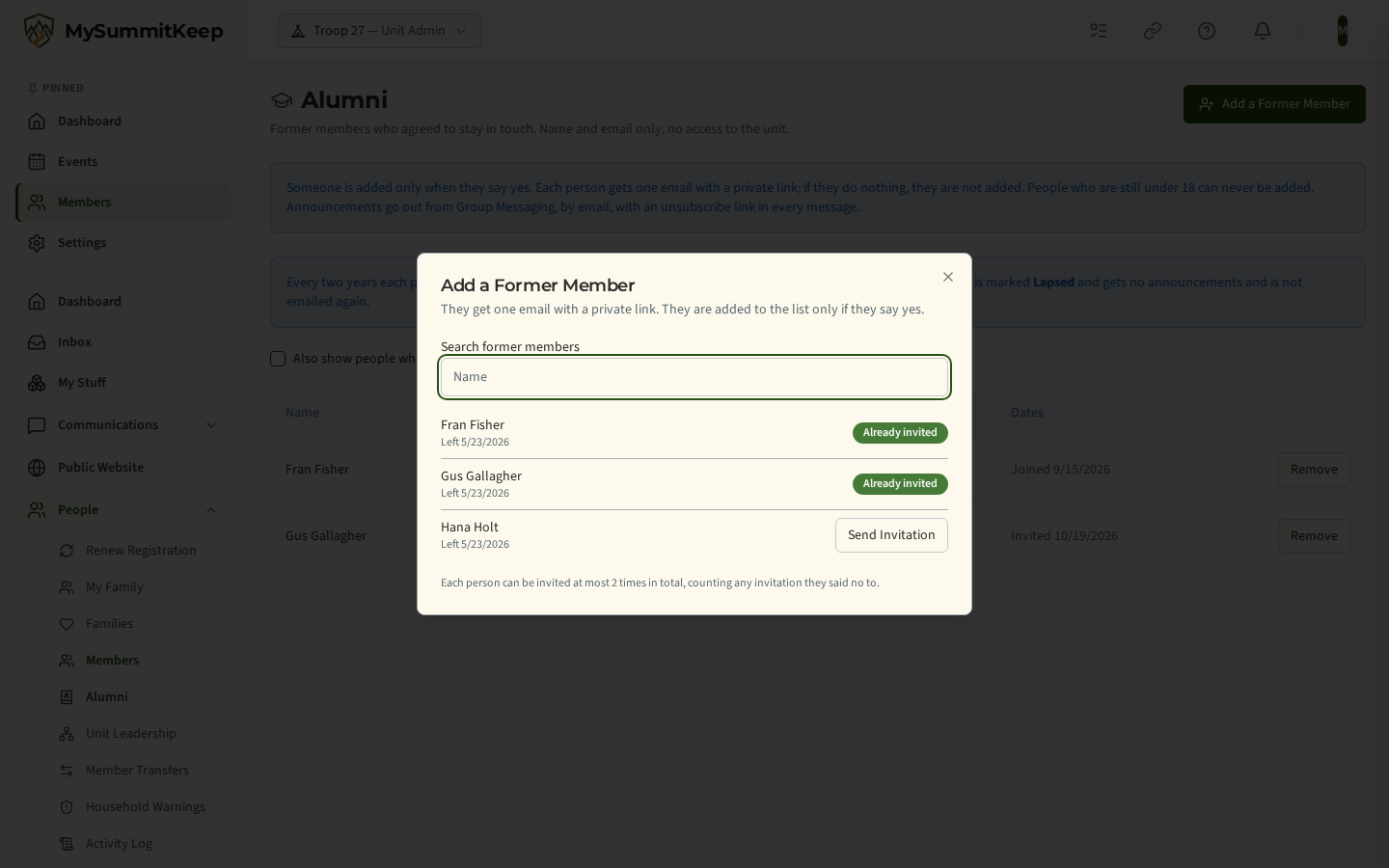
Task: Click the Inbox tray icon
Action: [37, 342]
